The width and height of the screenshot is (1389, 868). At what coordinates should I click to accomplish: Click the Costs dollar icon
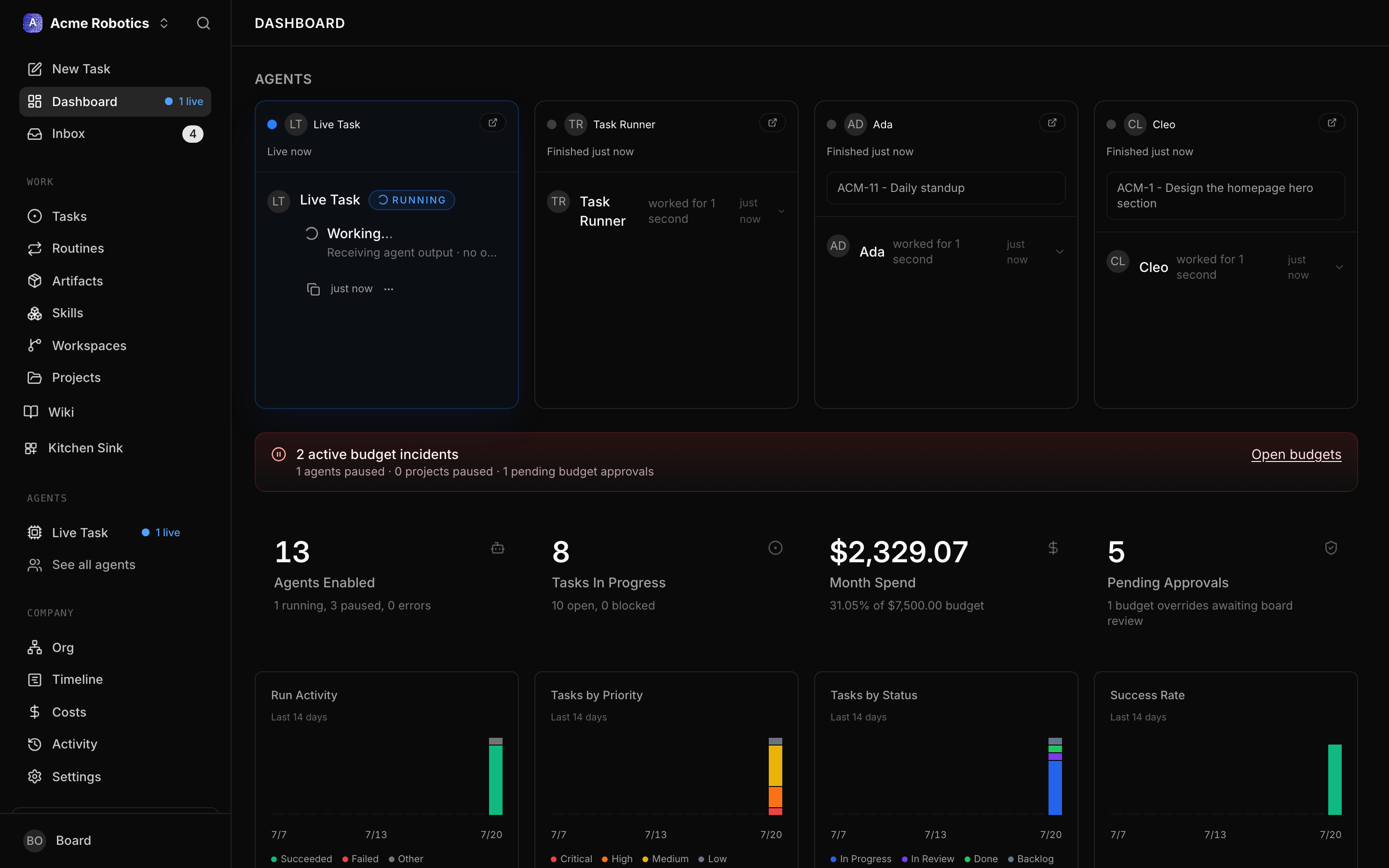coord(34,712)
